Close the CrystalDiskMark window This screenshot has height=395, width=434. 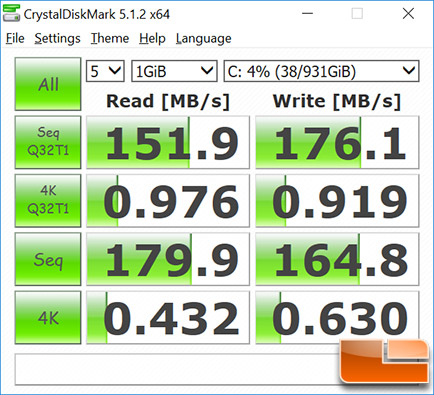click(408, 14)
